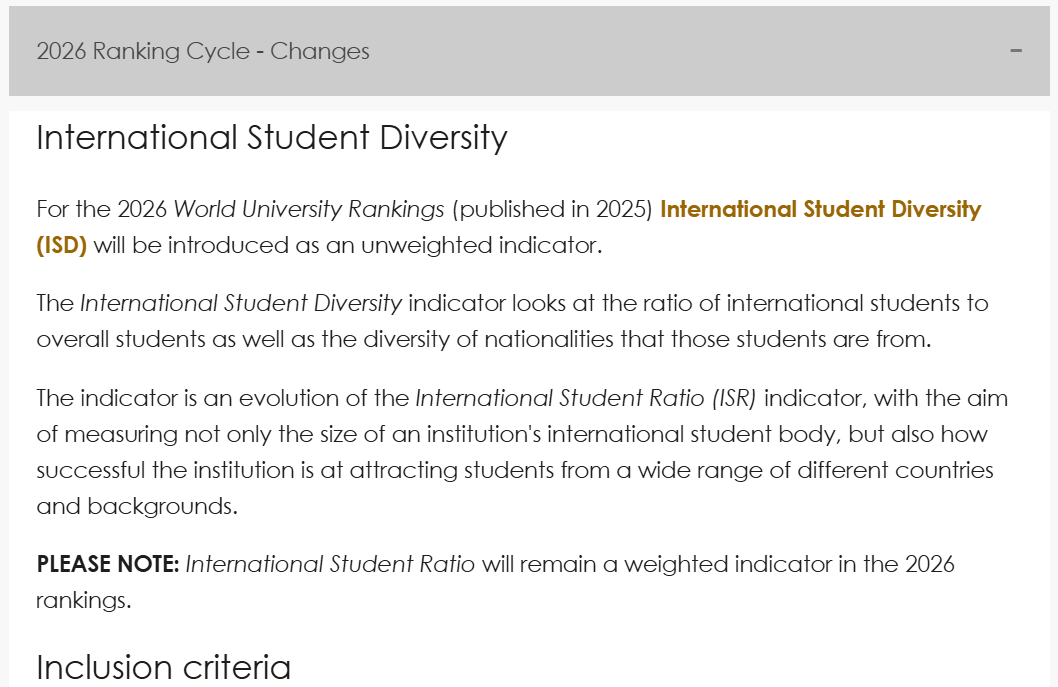Click the '(ISD)' gold link text
This screenshot has height=687, width=1058.
pyautogui.click(x=61, y=245)
